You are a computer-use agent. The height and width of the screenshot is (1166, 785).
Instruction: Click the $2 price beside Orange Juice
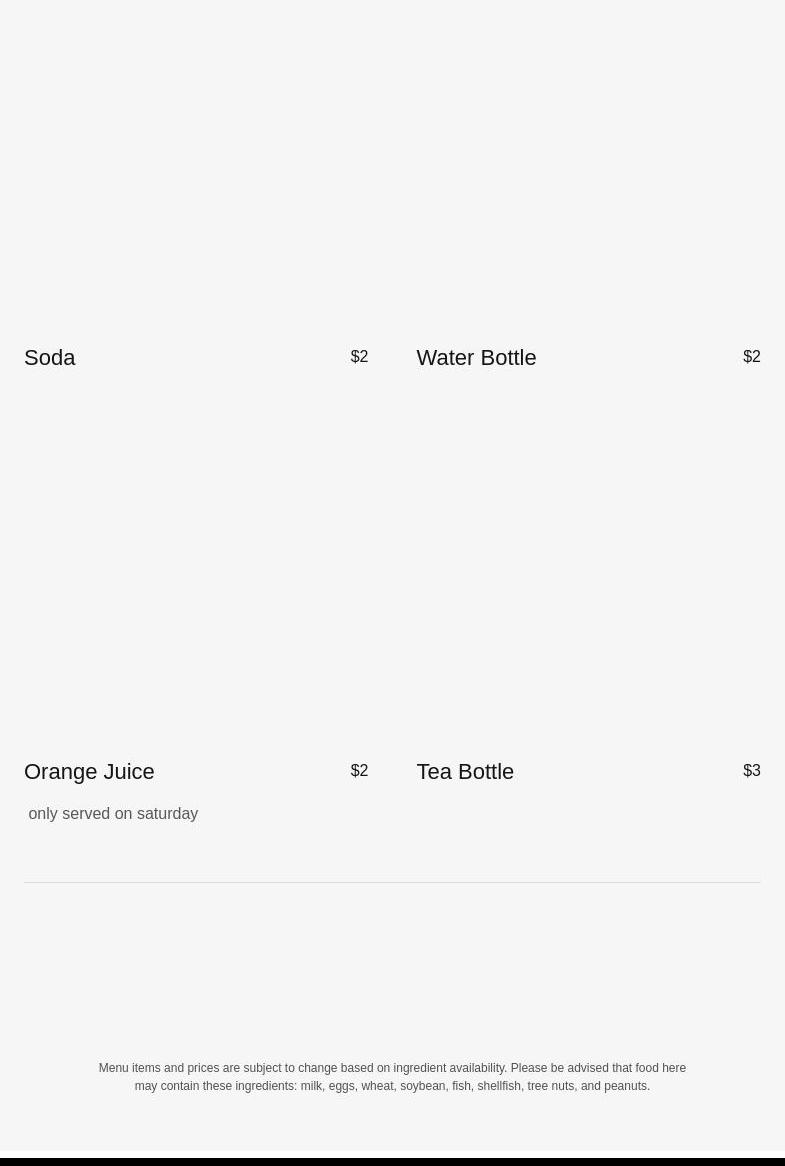coord(359,771)
